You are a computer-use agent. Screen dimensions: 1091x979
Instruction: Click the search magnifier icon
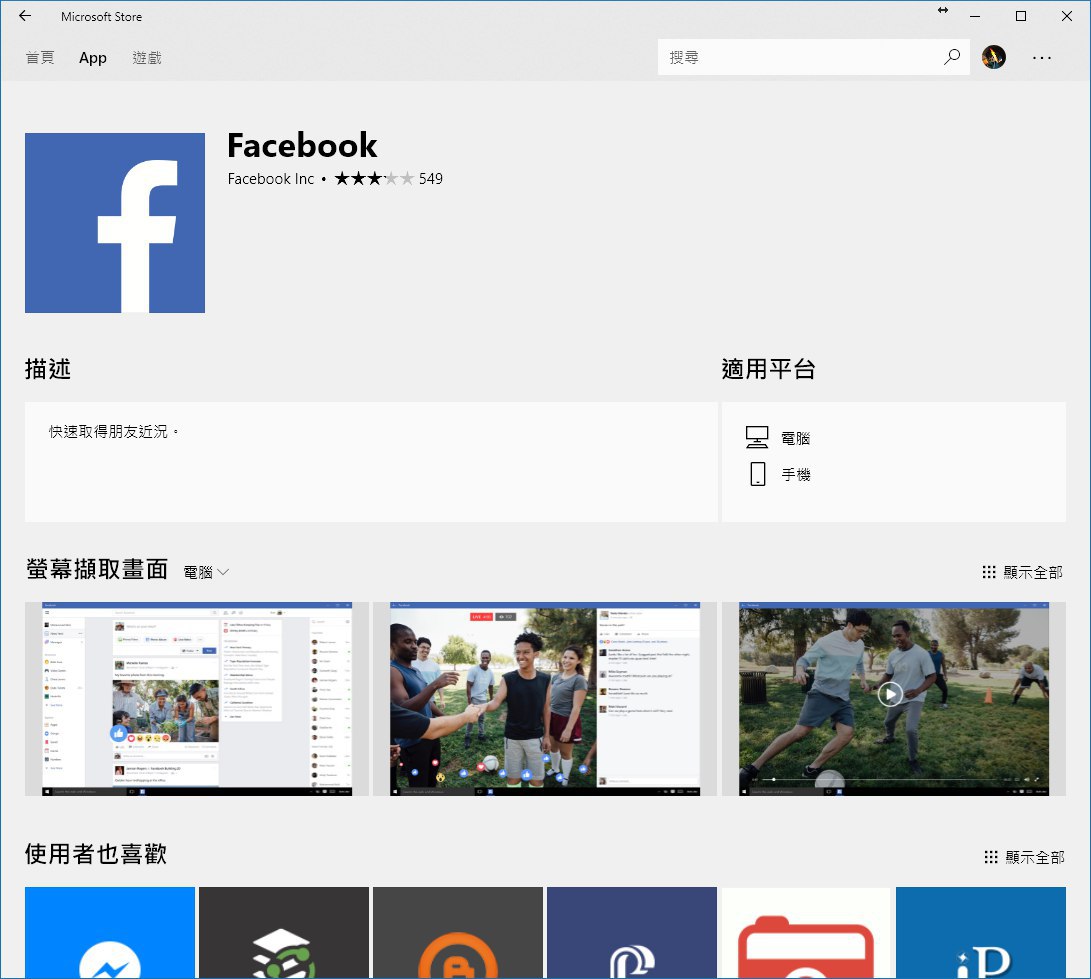coord(952,57)
